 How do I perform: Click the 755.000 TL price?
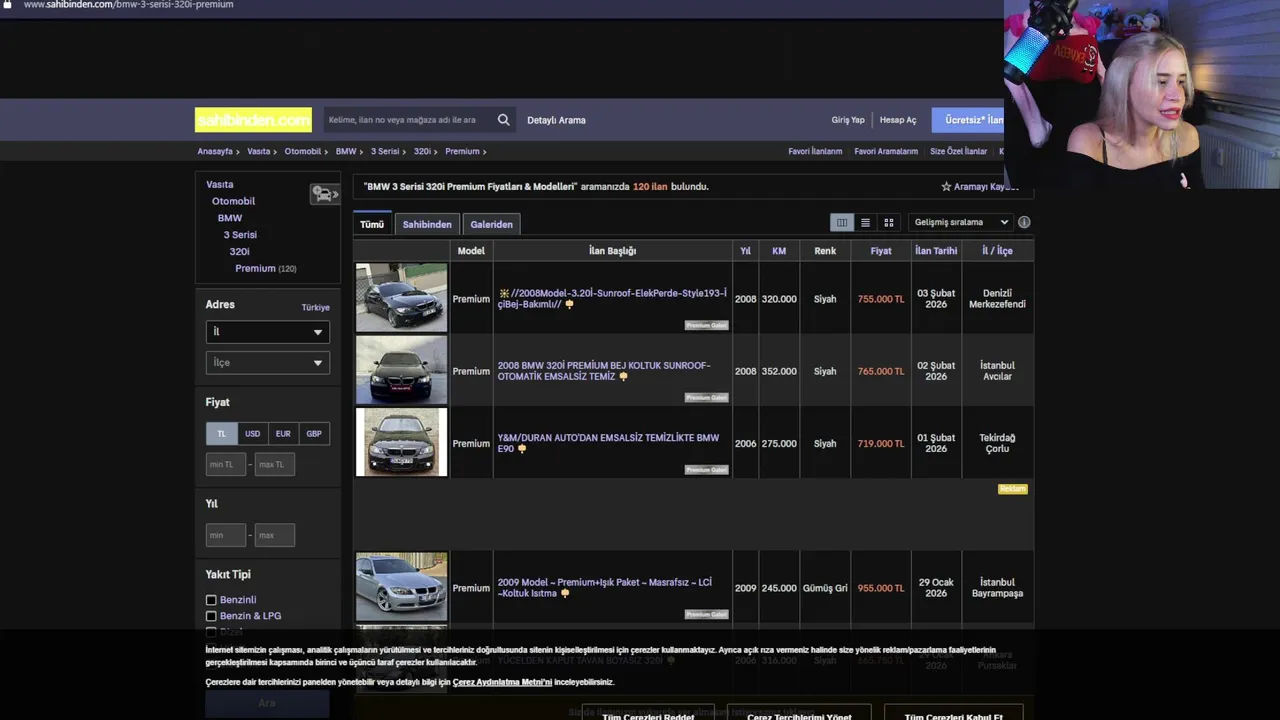pyautogui.click(x=880, y=299)
